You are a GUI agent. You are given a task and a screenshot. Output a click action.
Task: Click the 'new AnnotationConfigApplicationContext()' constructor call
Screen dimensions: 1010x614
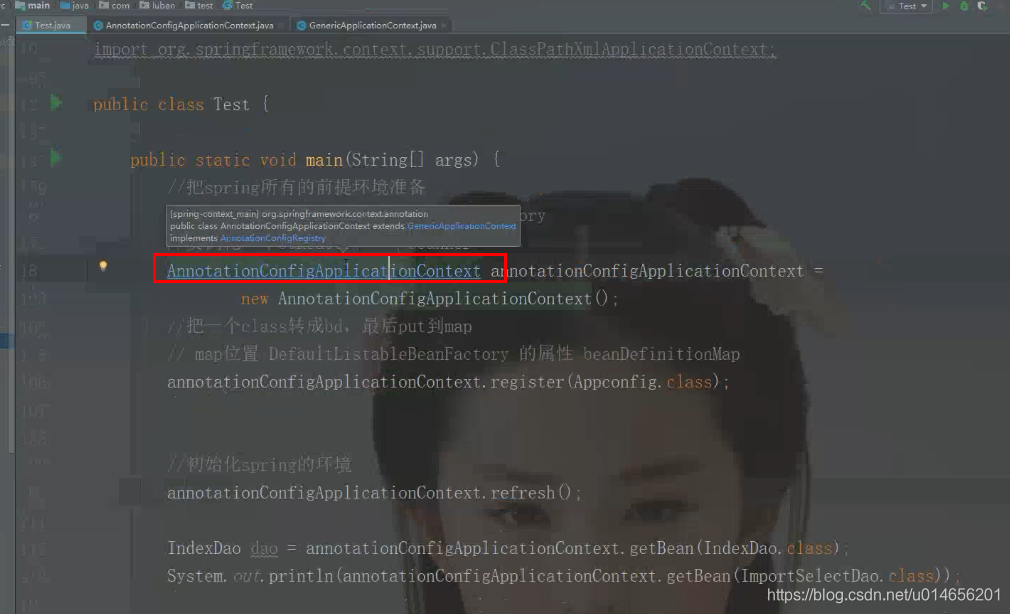429,299
